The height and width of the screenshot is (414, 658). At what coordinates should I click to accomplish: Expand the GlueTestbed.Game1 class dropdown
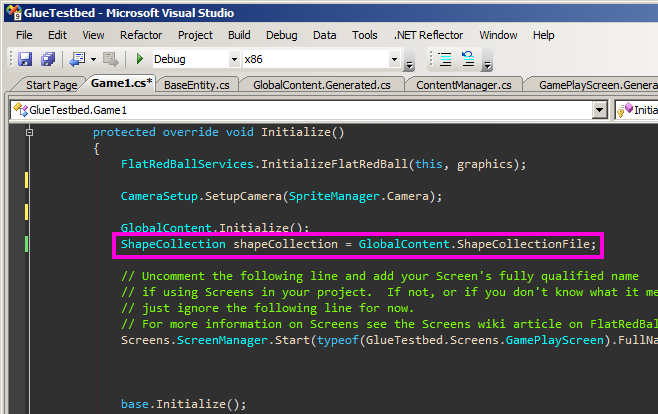coord(599,110)
